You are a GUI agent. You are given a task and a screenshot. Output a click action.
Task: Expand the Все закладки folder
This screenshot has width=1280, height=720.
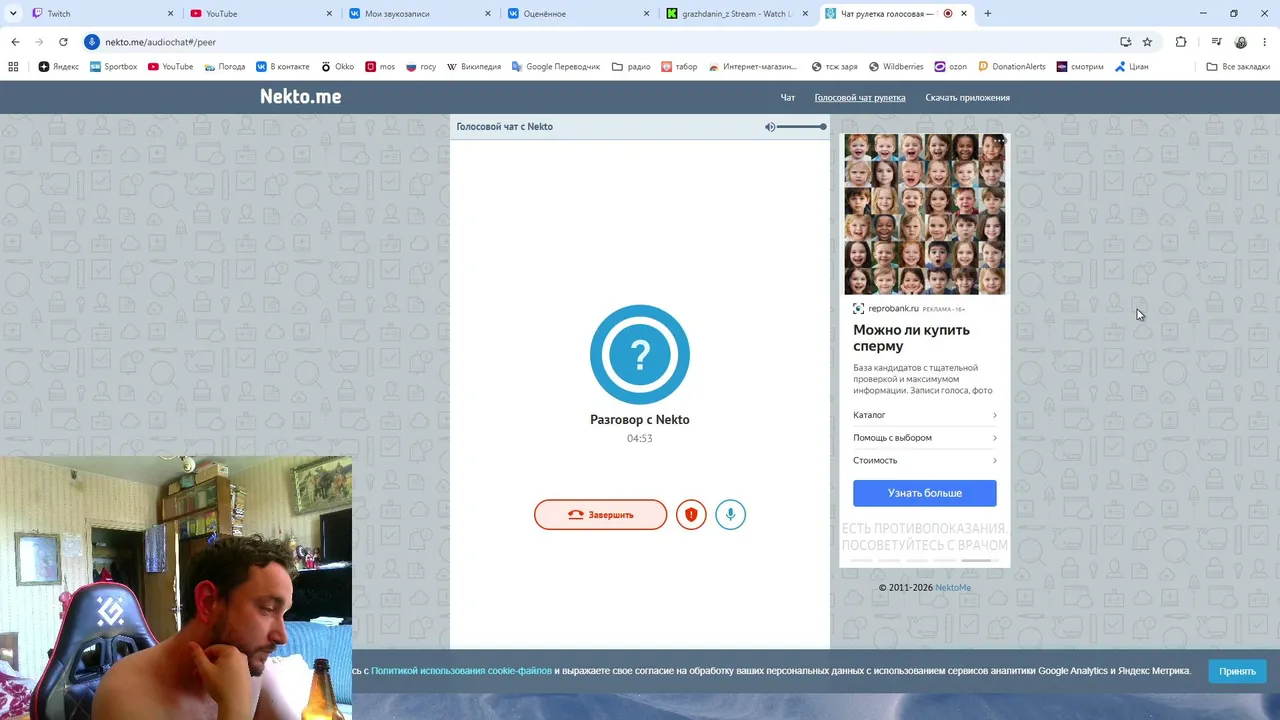1238,67
